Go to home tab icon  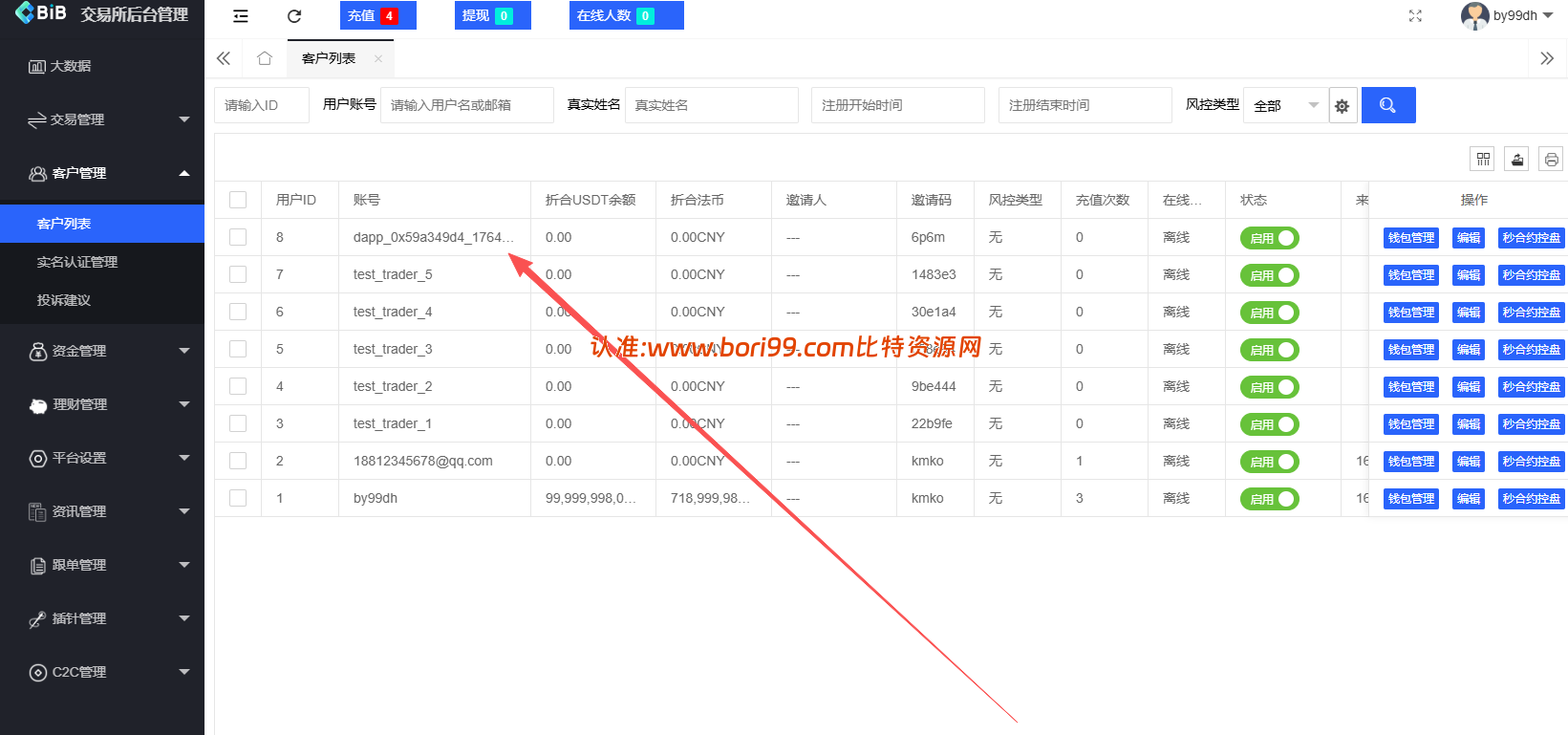pyautogui.click(x=265, y=58)
